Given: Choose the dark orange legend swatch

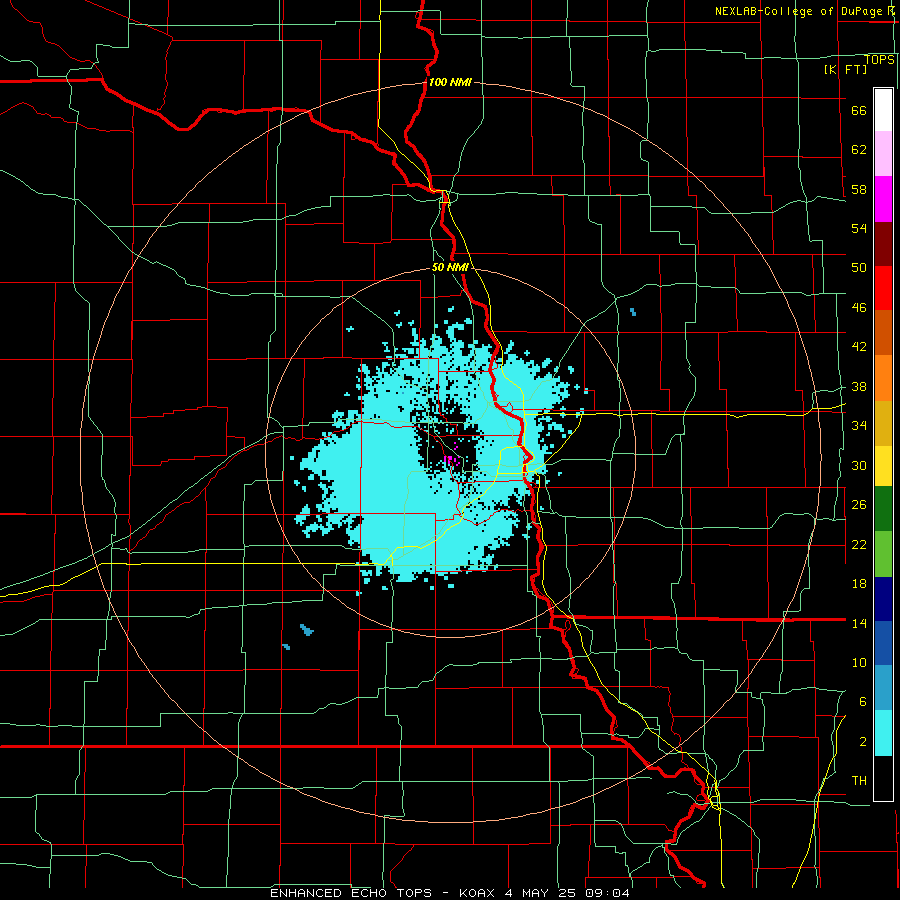Looking at the screenshot, I should coord(883,333).
